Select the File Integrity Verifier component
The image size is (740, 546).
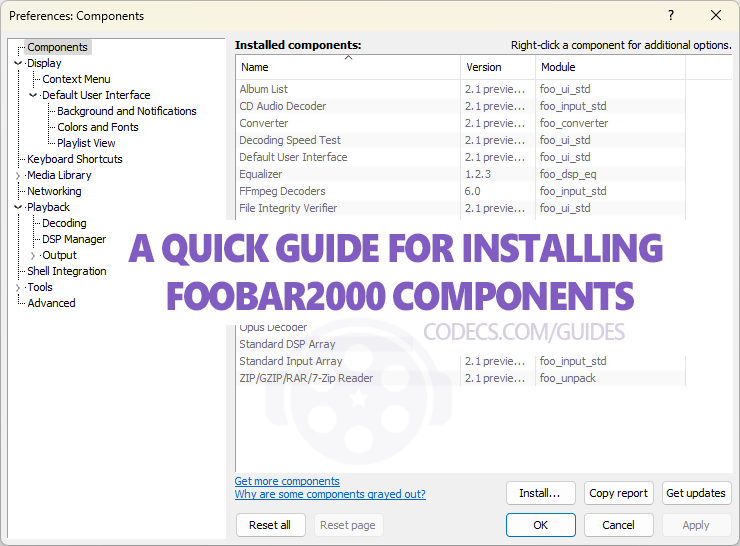[x=460, y=208]
